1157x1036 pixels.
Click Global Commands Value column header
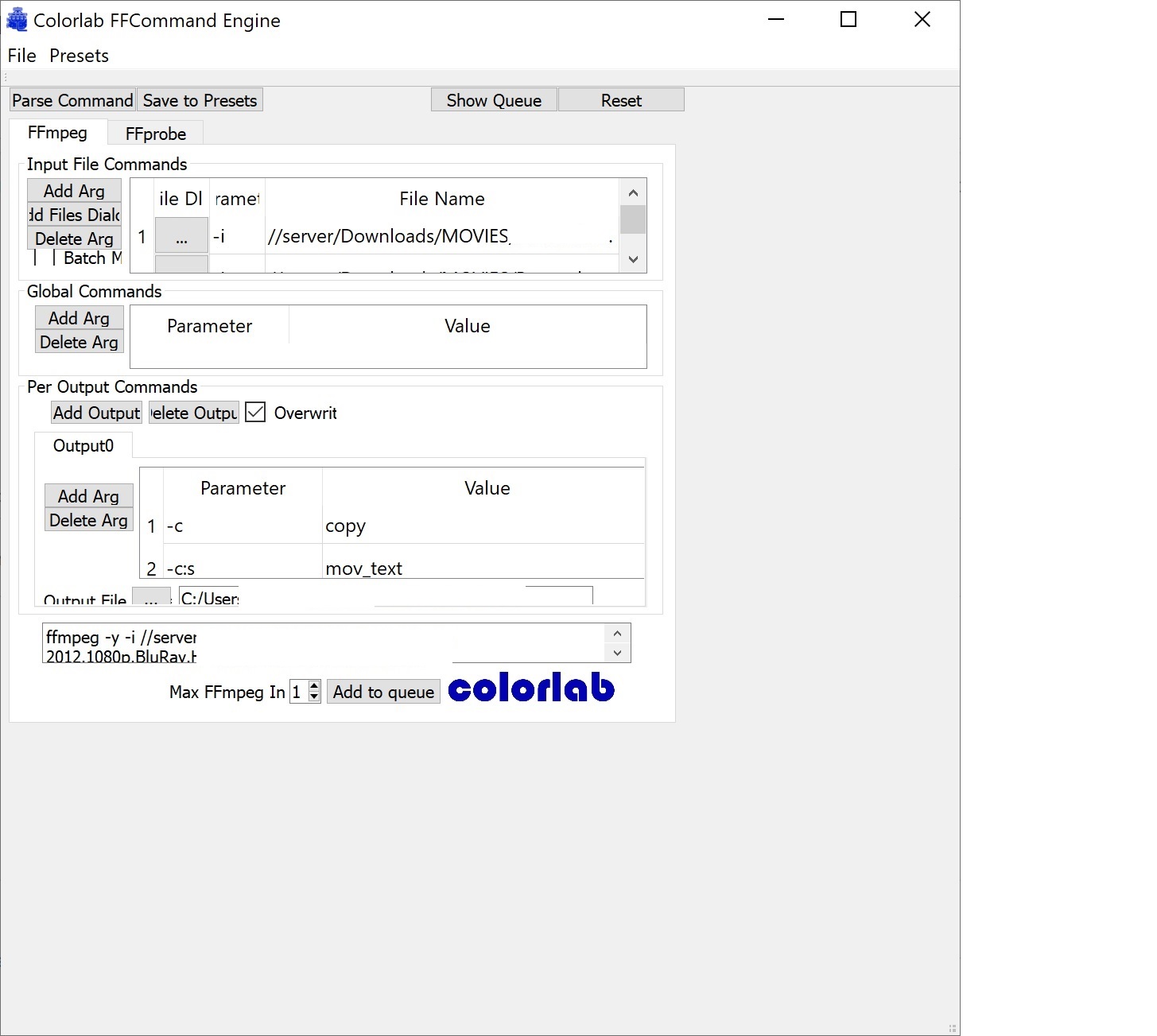[x=468, y=326]
